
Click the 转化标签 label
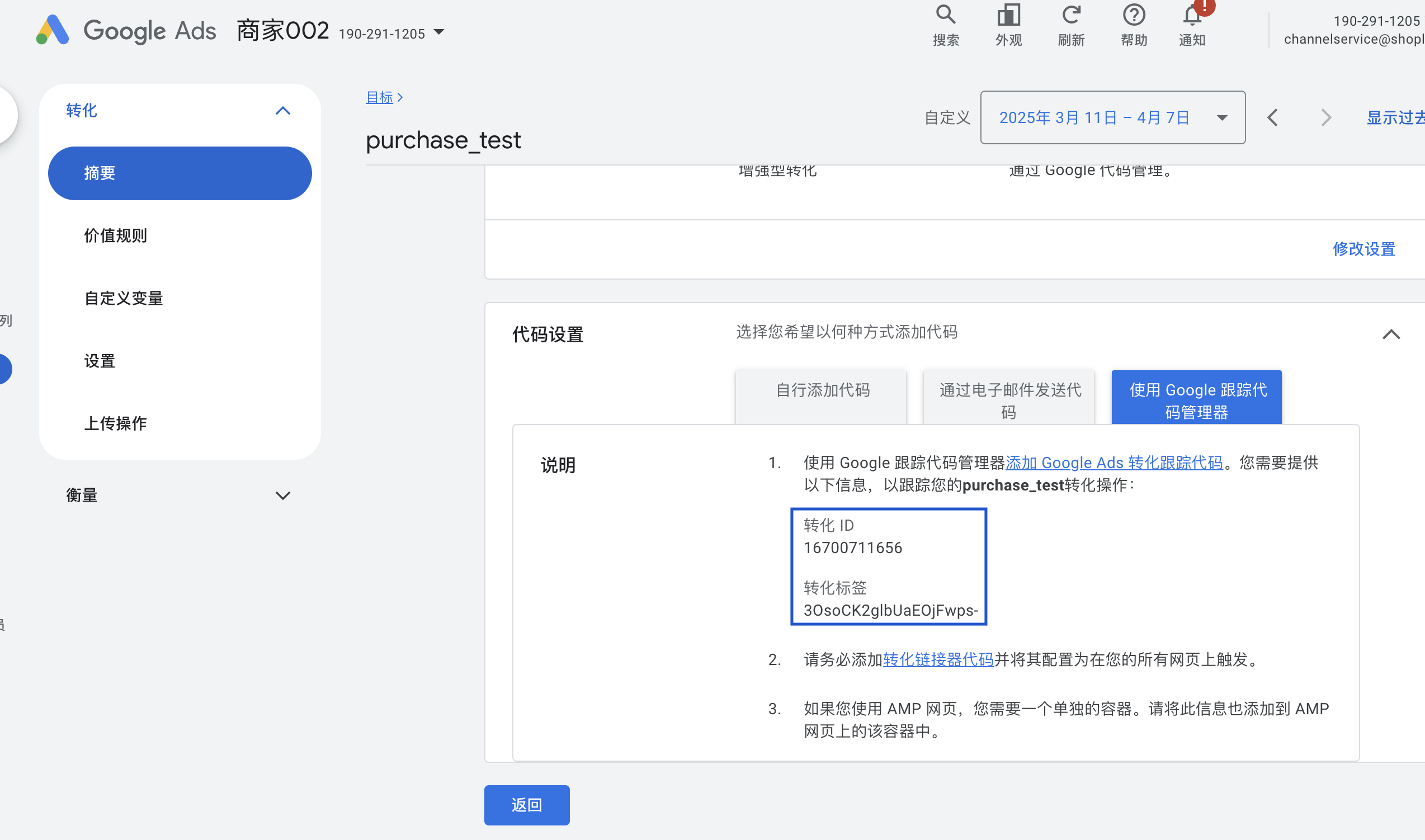pyautogui.click(x=836, y=588)
